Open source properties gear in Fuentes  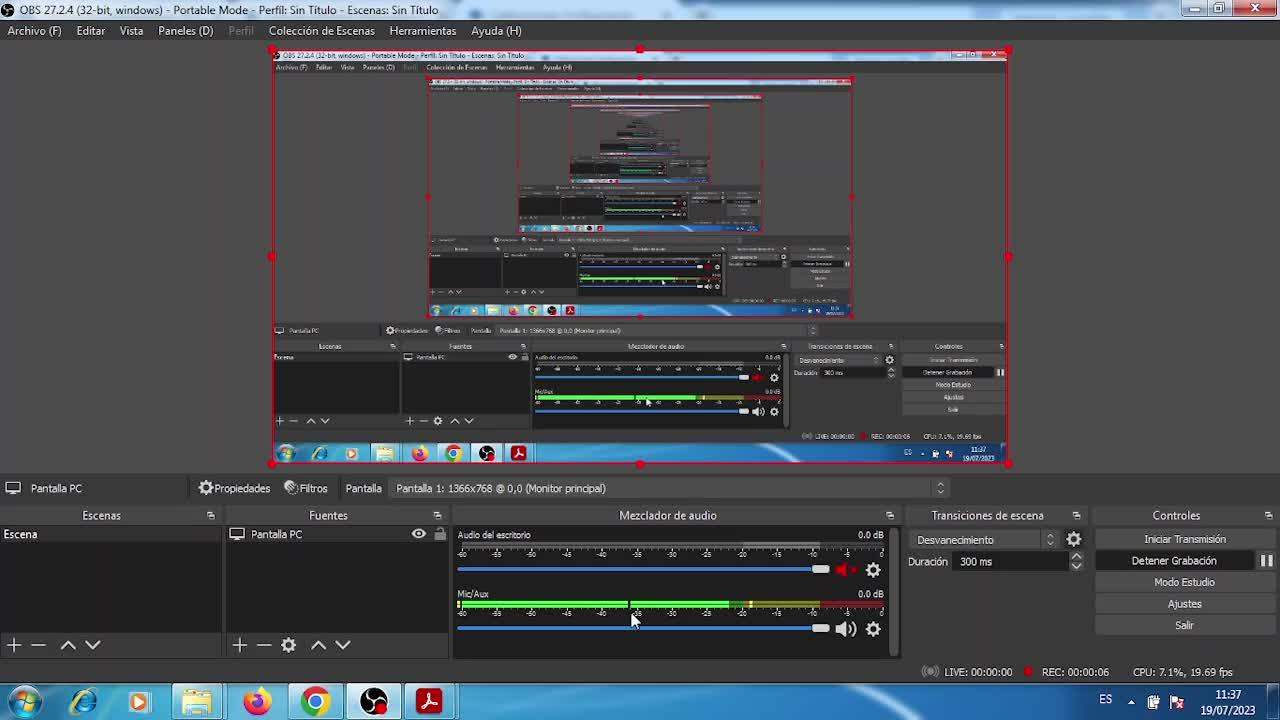pyautogui.click(x=288, y=645)
